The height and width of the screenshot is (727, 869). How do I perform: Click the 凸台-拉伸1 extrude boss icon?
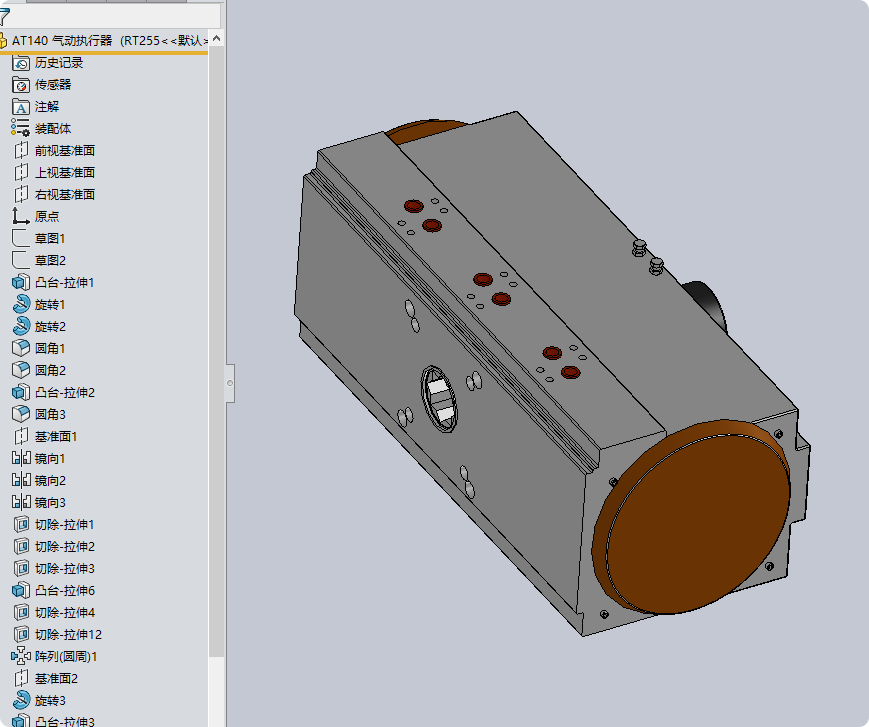[21, 282]
